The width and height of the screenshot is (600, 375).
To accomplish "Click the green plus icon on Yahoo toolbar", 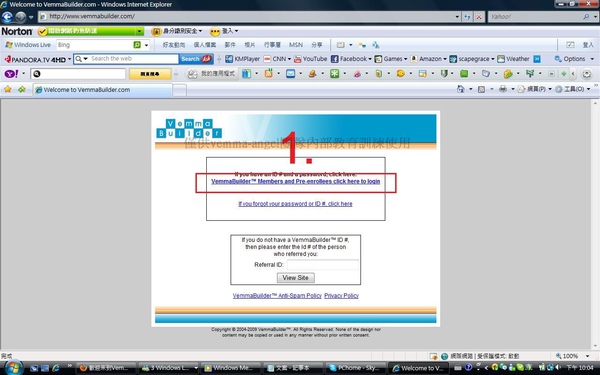I will pos(563,73).
